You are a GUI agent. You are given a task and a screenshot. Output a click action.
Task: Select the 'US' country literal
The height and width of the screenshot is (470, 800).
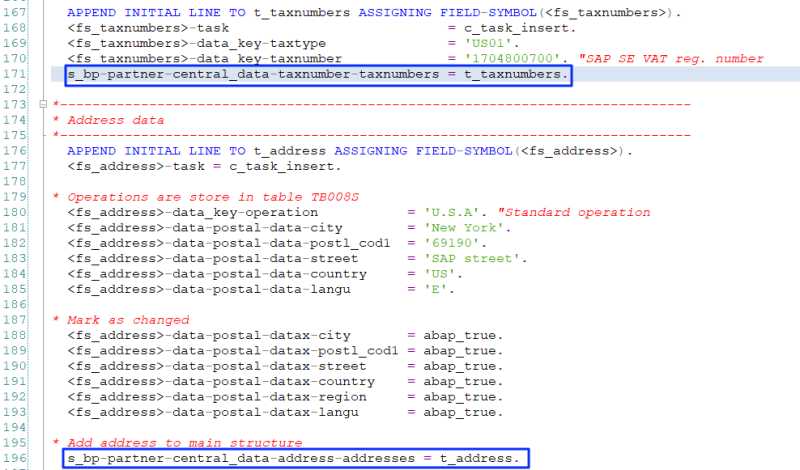click(439, 274)
